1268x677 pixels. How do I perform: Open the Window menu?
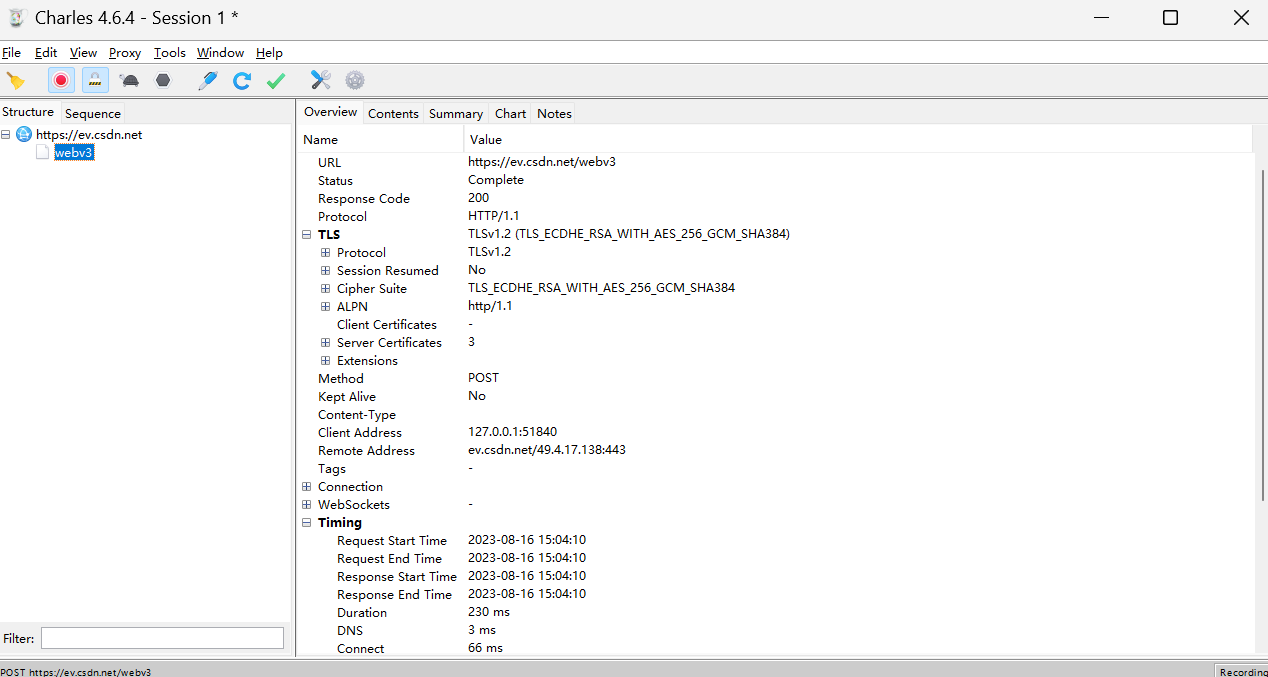tap(220, 53)
